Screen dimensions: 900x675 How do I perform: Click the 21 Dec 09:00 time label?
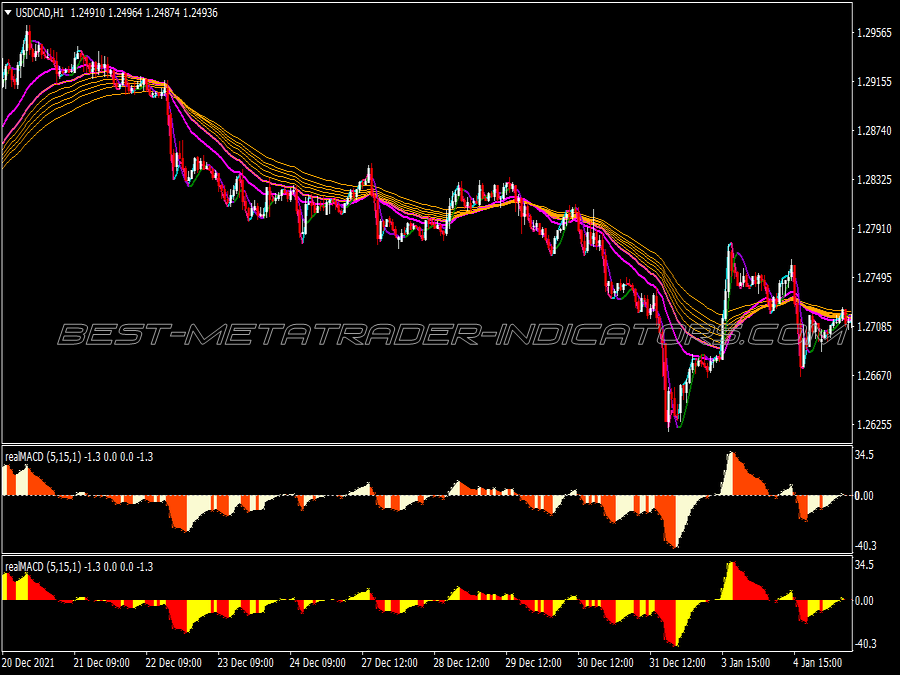coord(102,663)
